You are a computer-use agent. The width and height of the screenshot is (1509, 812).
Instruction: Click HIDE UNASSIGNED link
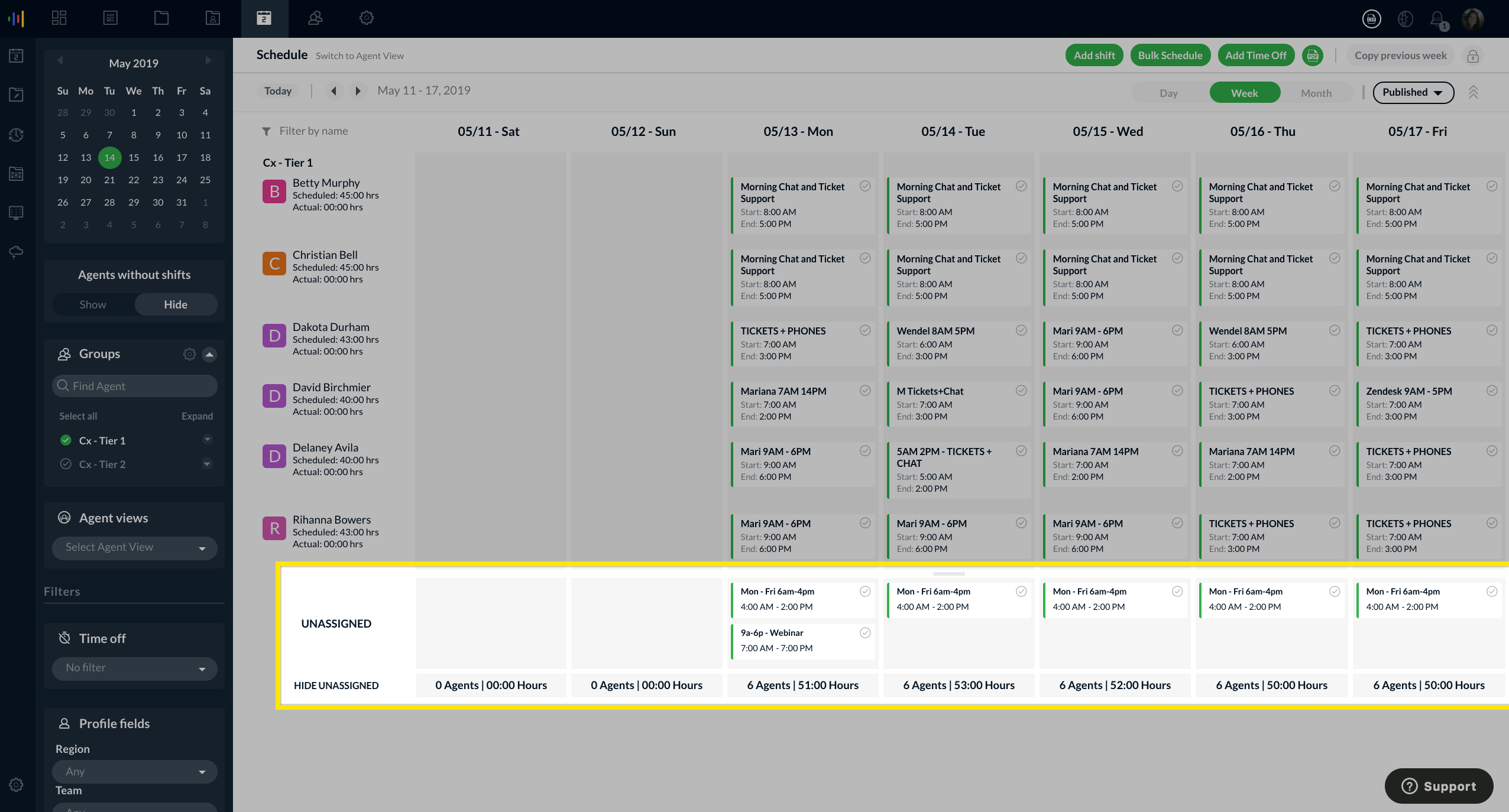pos(336,686)
